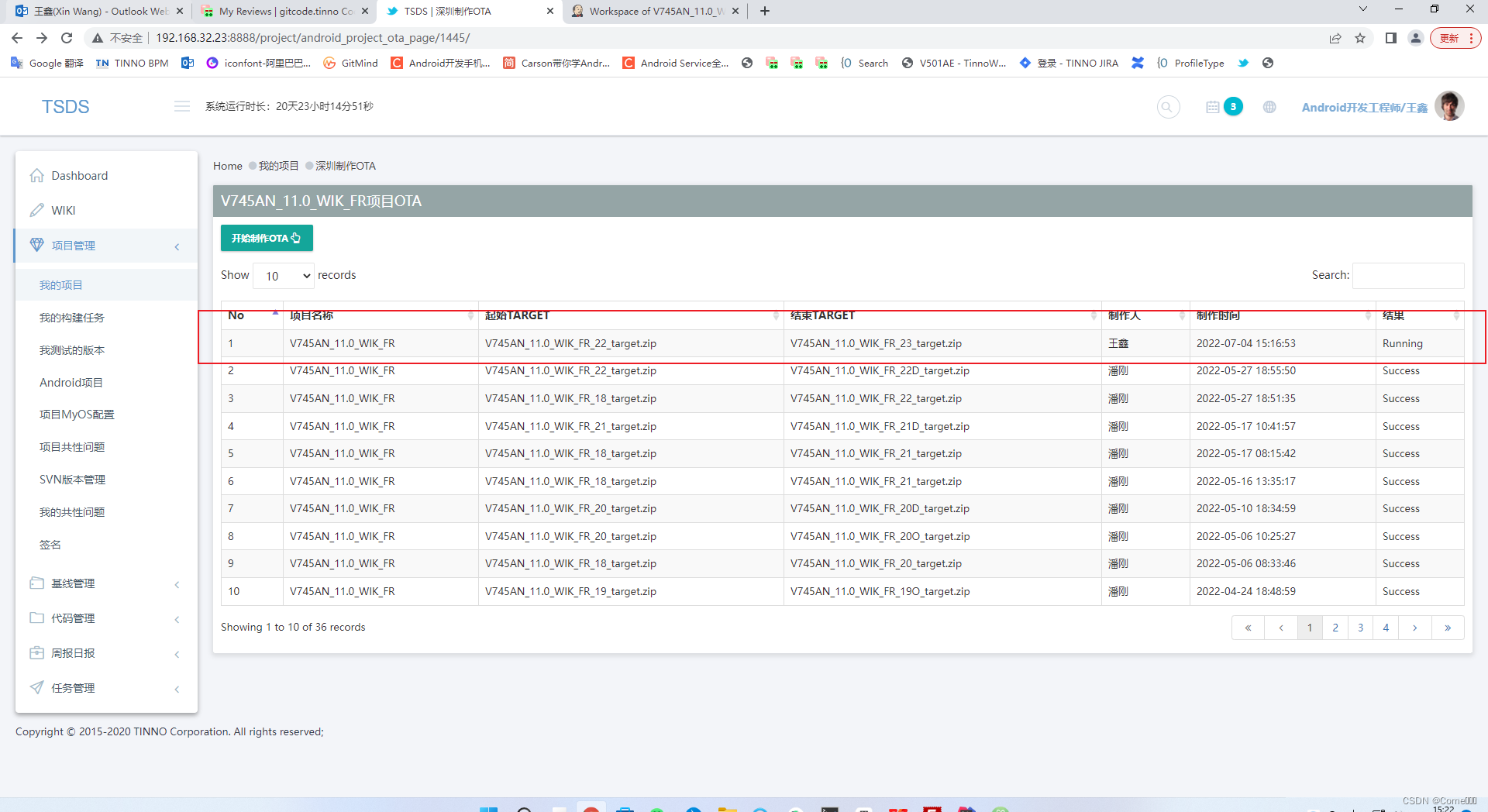Viewport: 1488px width, 812px height.
Task: Collapse the 项目管理 sidebar section
Action: click(106, 246)
